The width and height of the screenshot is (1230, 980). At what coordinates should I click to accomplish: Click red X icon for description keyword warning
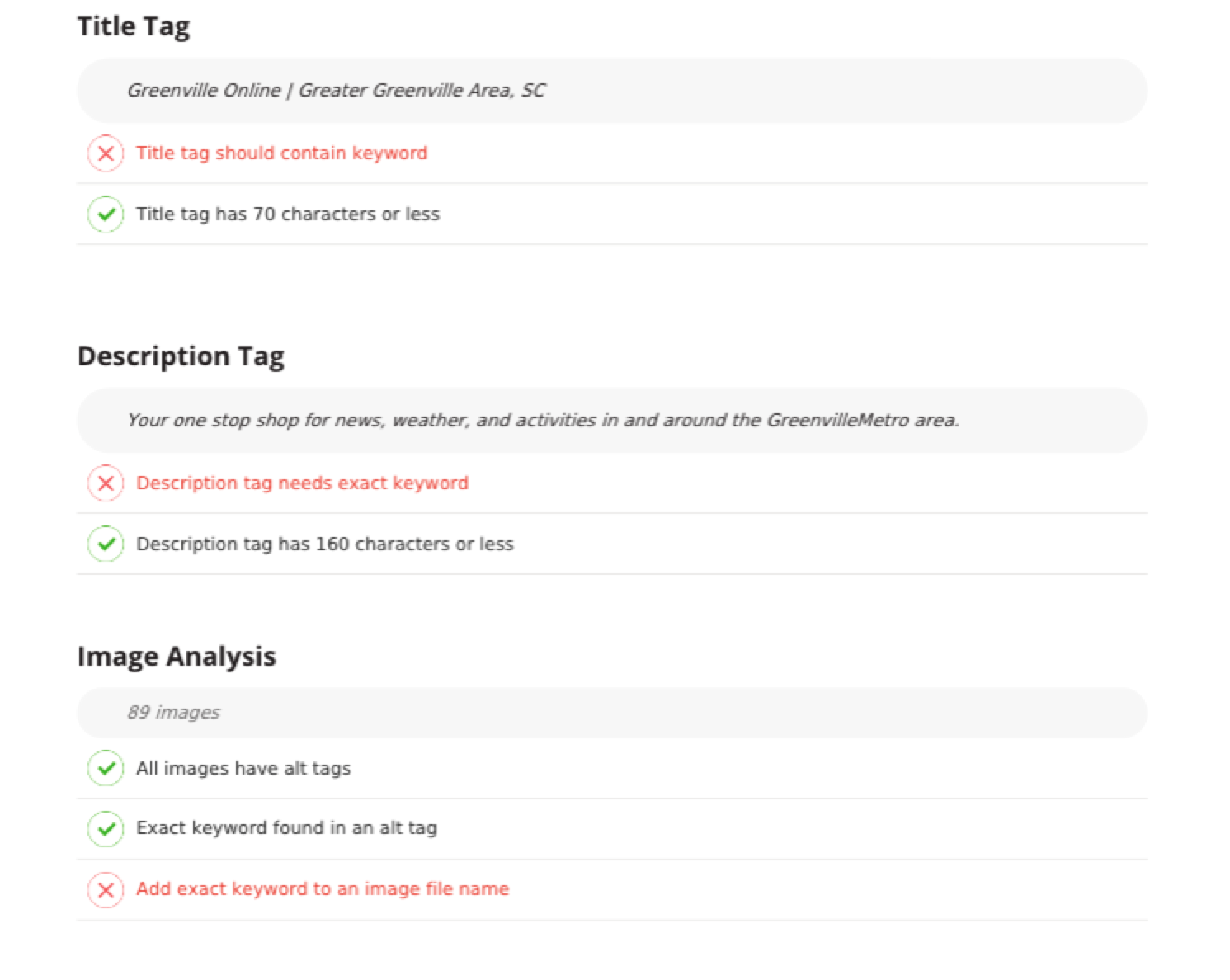106,483
